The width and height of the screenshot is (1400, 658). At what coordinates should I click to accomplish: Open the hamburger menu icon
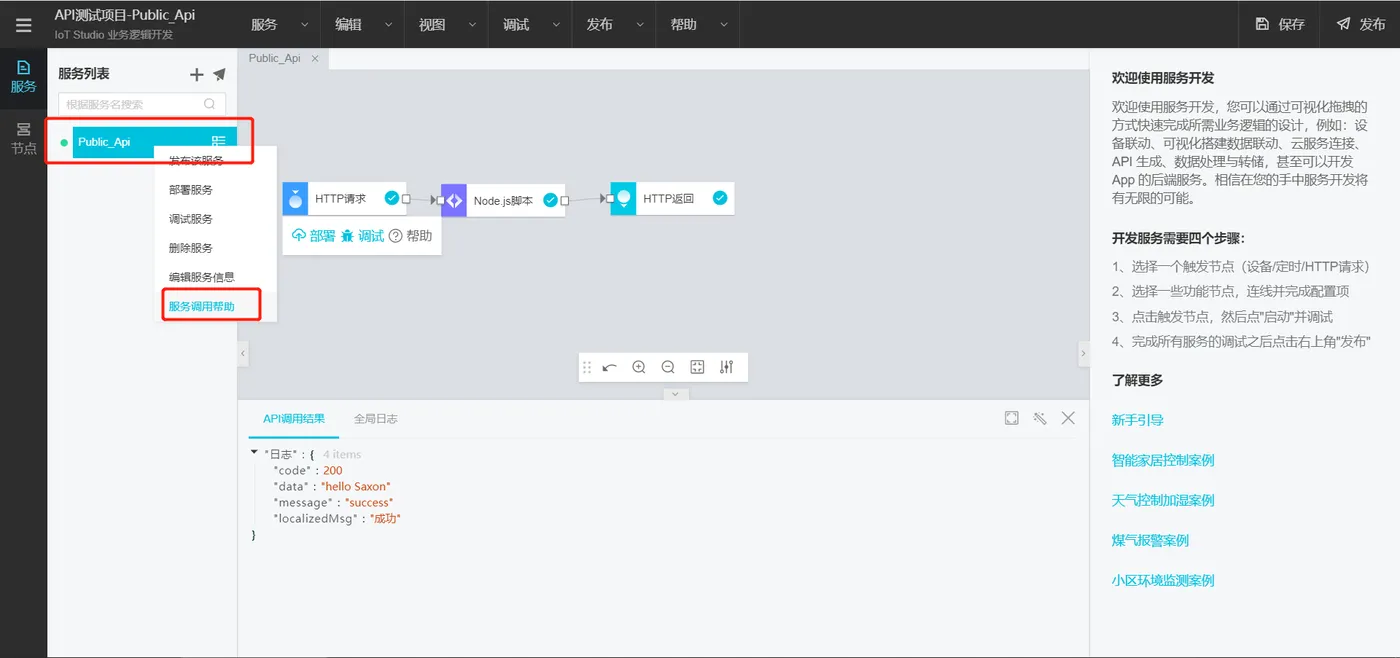(x=23, y=25)
